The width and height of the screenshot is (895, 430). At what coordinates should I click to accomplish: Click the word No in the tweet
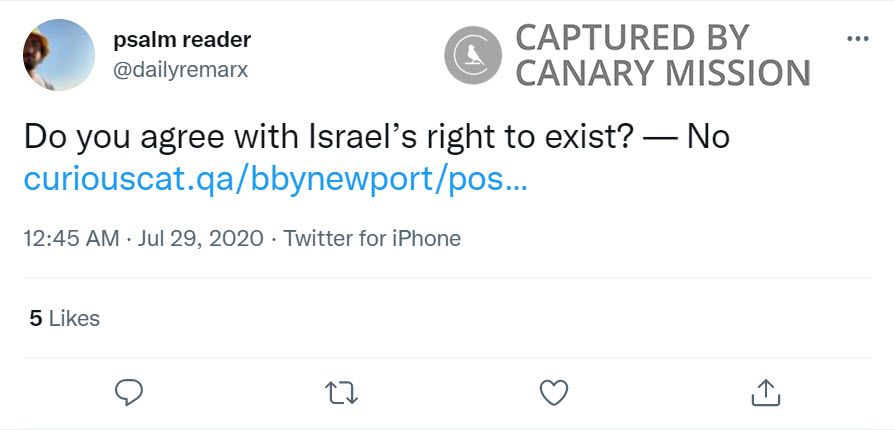[x=708, y=136]
